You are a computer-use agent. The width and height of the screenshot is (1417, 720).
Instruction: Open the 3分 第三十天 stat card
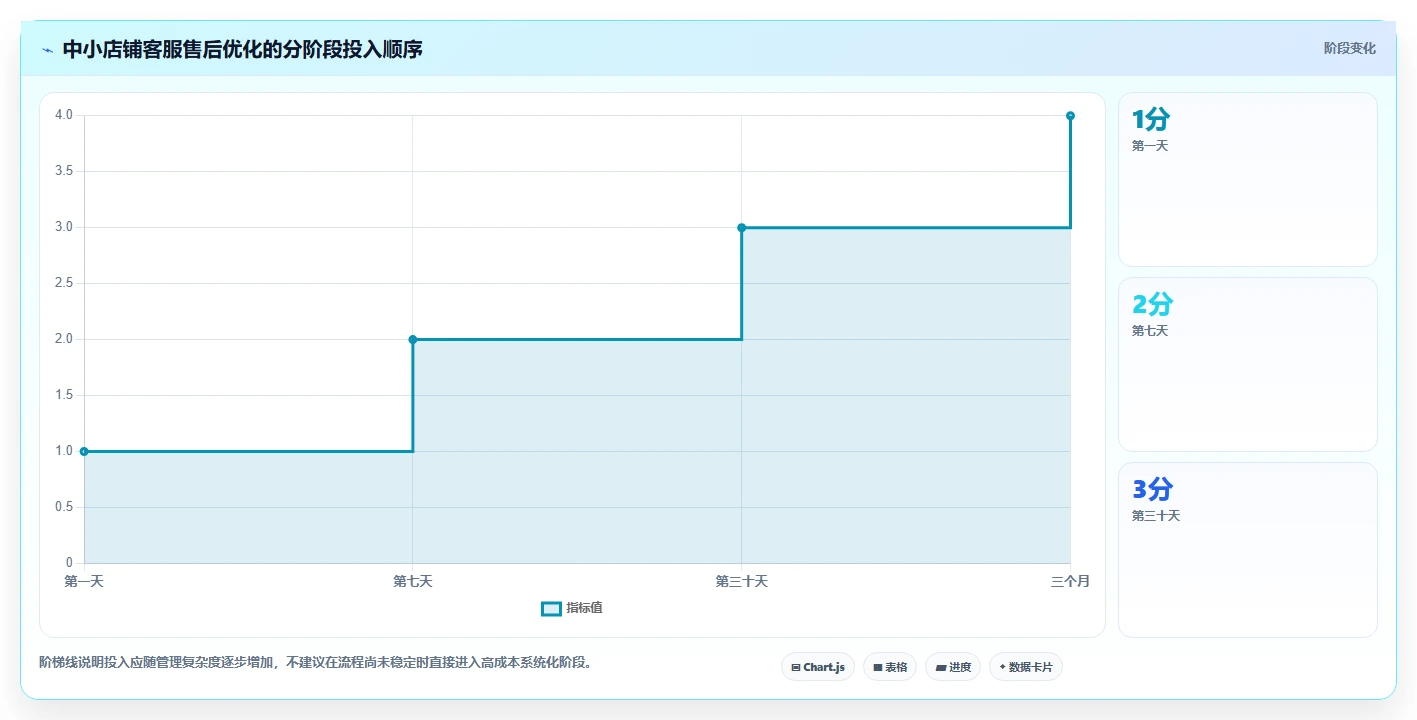click(x=1247, y=549)
